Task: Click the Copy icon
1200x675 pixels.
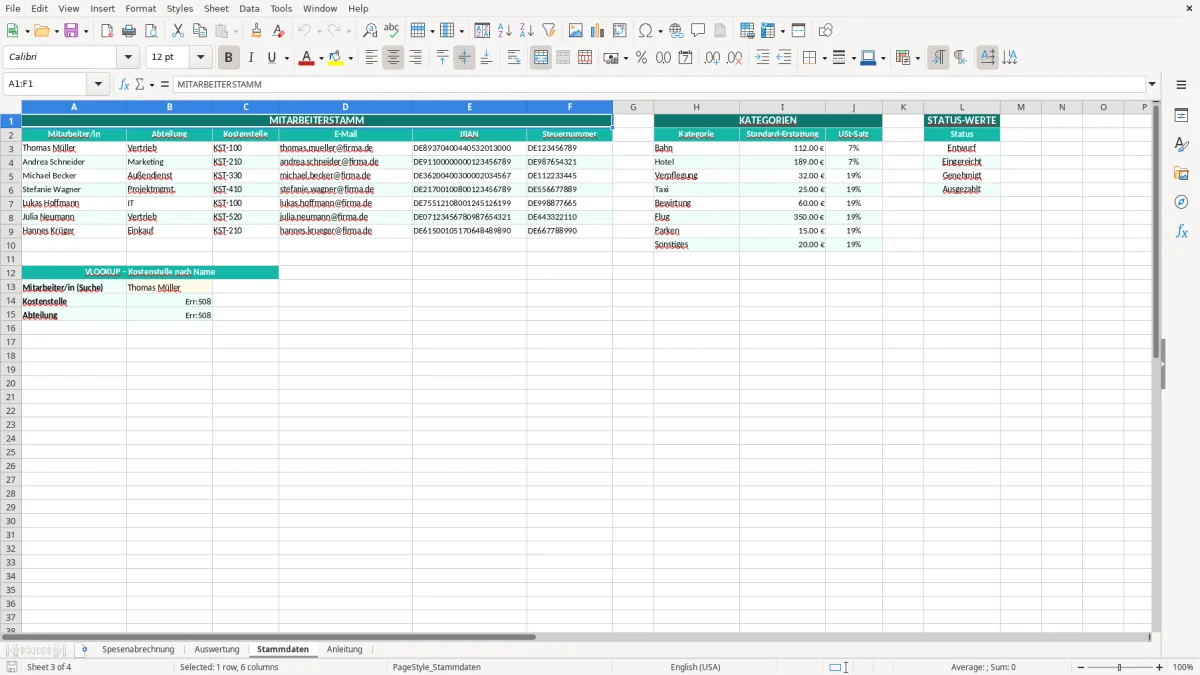Action: 200,31
